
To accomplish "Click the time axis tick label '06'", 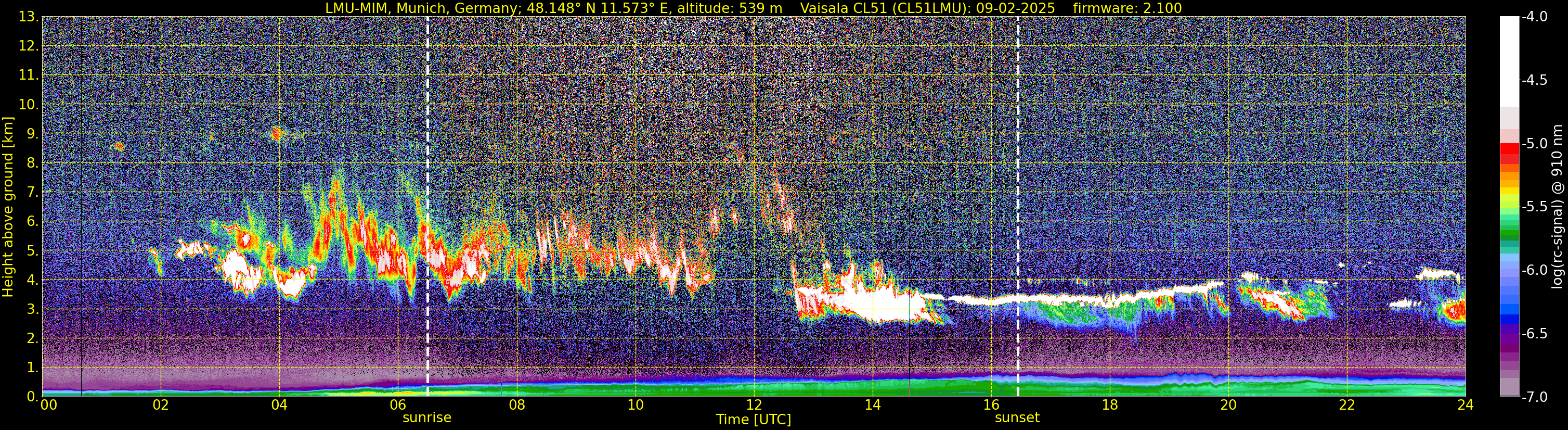I will coord(398,405).
